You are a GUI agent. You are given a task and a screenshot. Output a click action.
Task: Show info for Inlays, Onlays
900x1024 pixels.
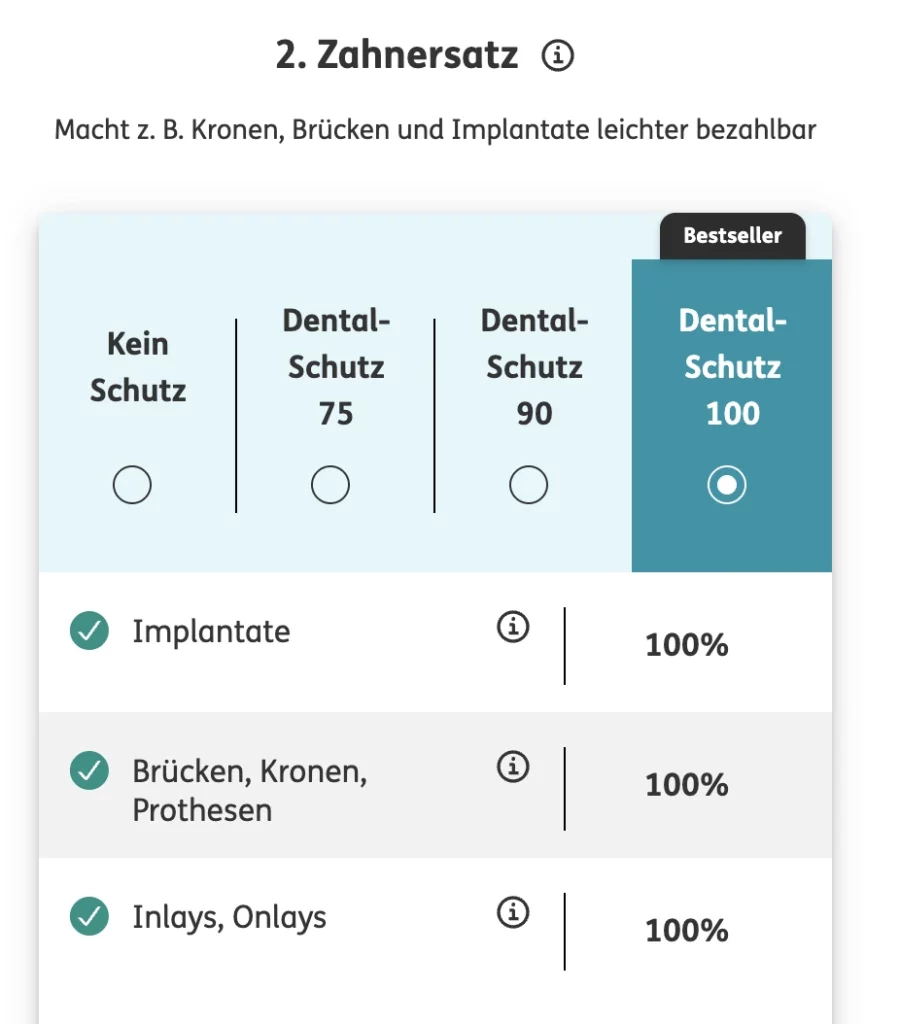tap(513, 912)
